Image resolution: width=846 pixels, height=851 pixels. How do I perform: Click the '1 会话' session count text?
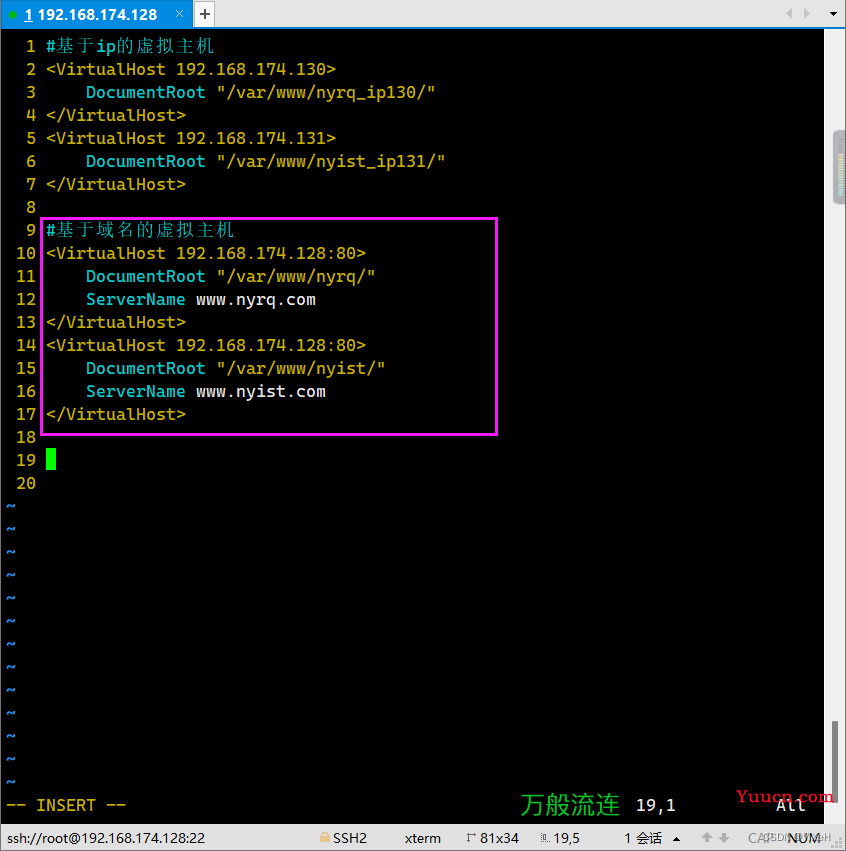pos(643,838)
